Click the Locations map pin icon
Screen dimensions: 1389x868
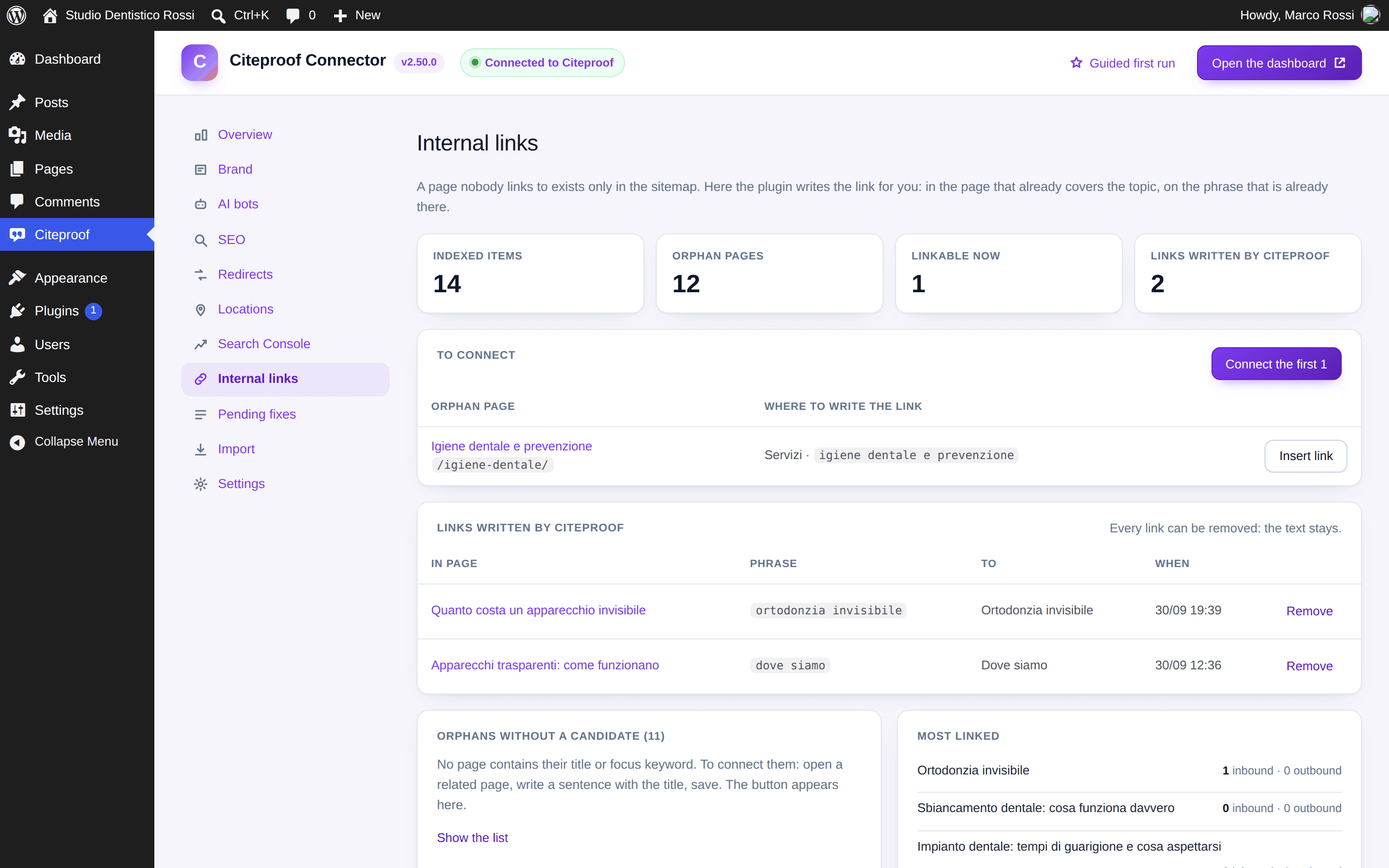200,310
